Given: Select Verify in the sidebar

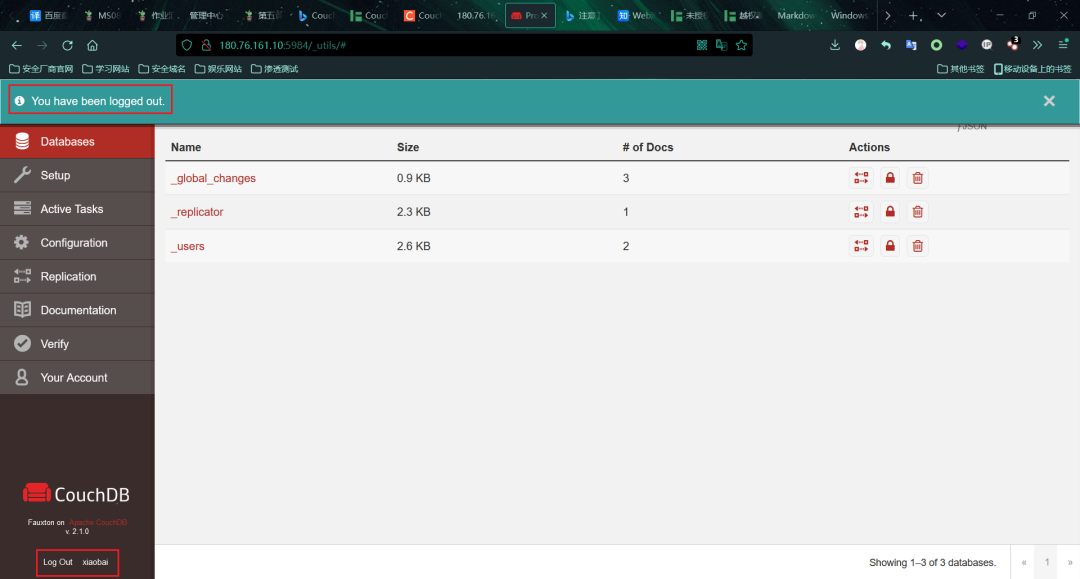Looking at the screenshot, I should click(x=77, y=344).
